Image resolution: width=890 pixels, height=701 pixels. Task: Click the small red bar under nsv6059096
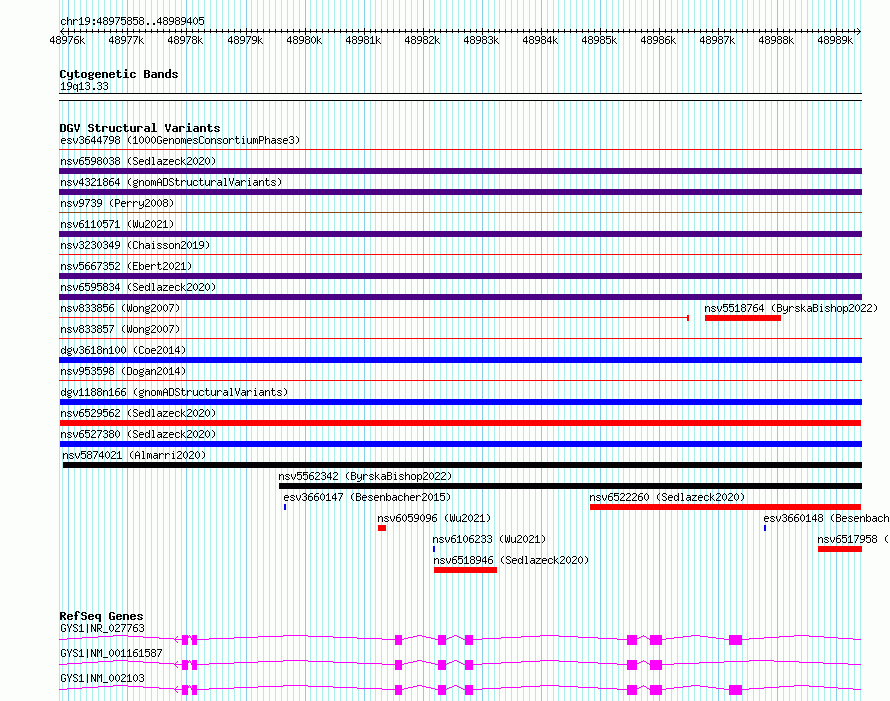point(382,528)
